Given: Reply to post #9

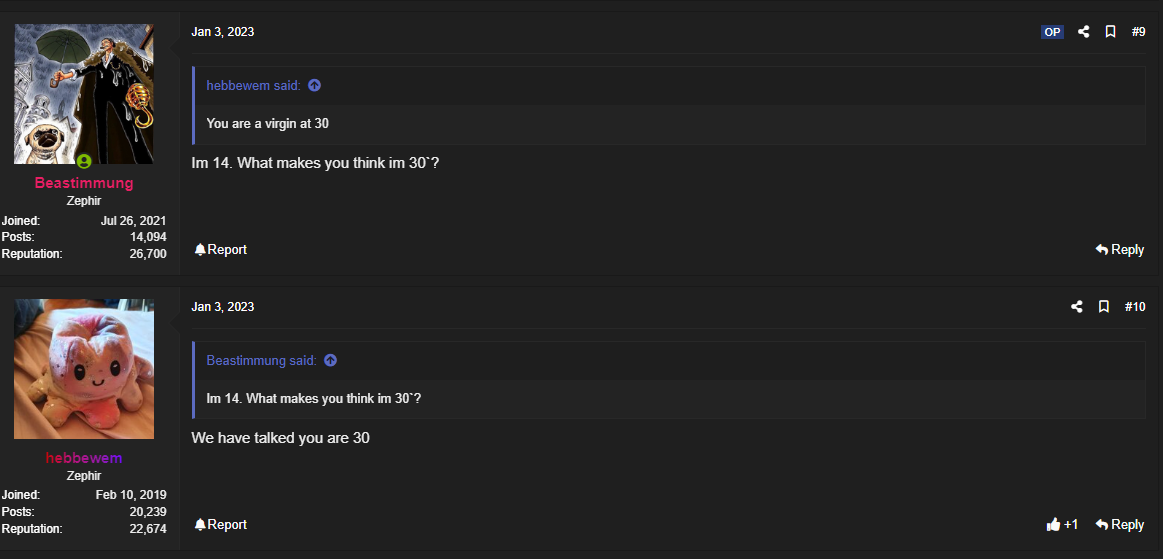Looking at the screenshot, I should point(1120,250).
